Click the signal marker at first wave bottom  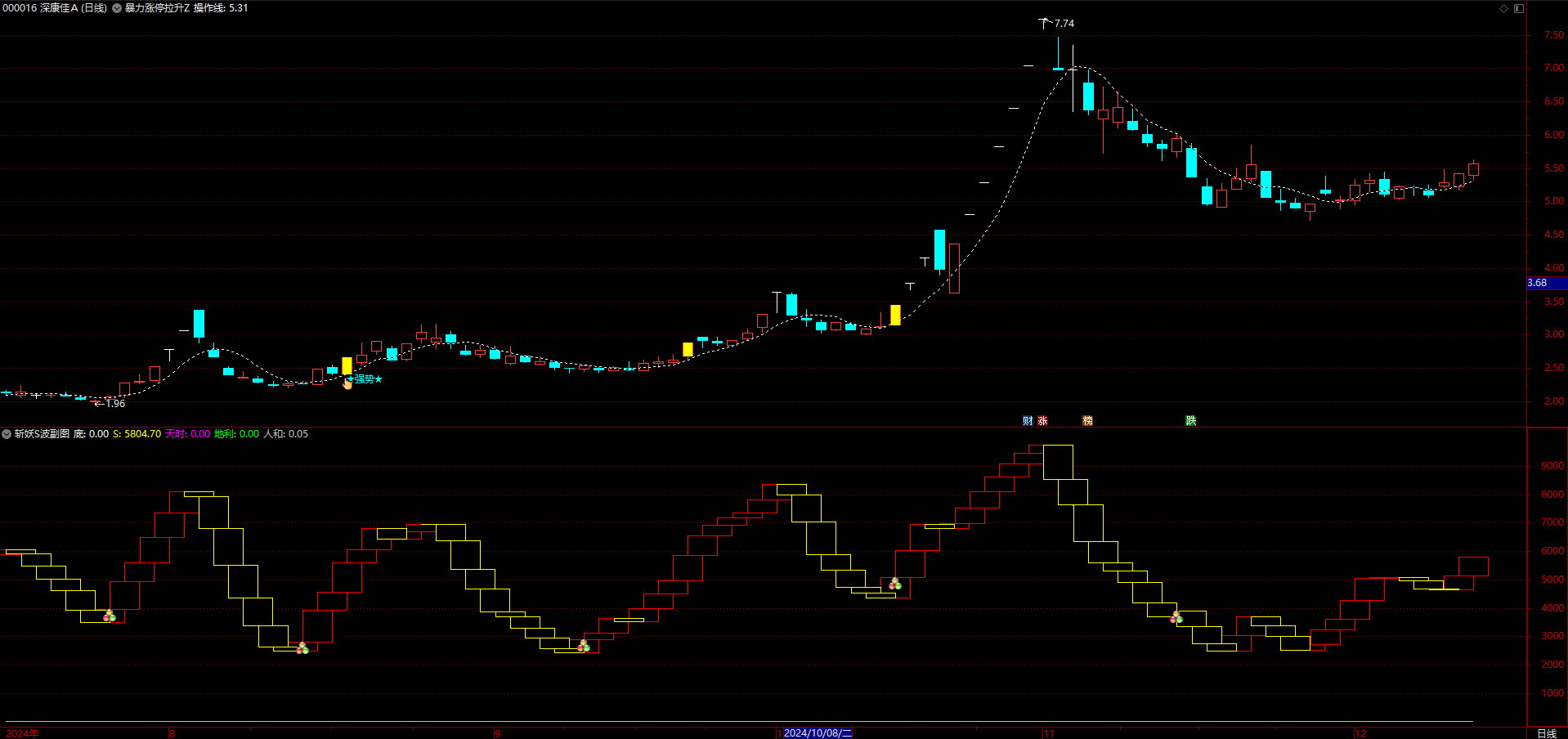click(x=110, y=616)
